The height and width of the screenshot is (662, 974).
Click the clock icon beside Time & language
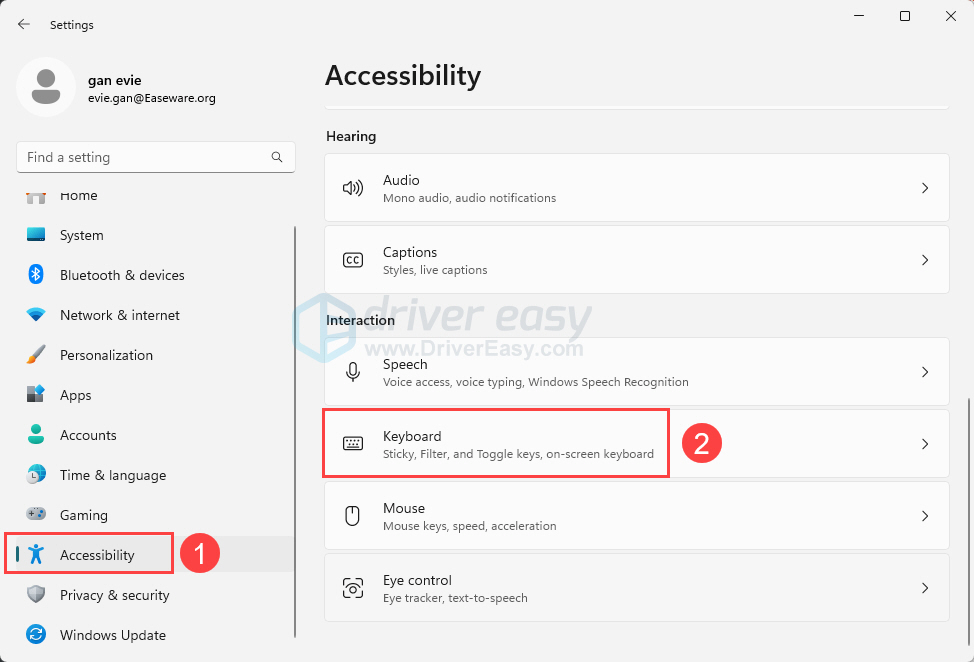(x=35, y=475)
